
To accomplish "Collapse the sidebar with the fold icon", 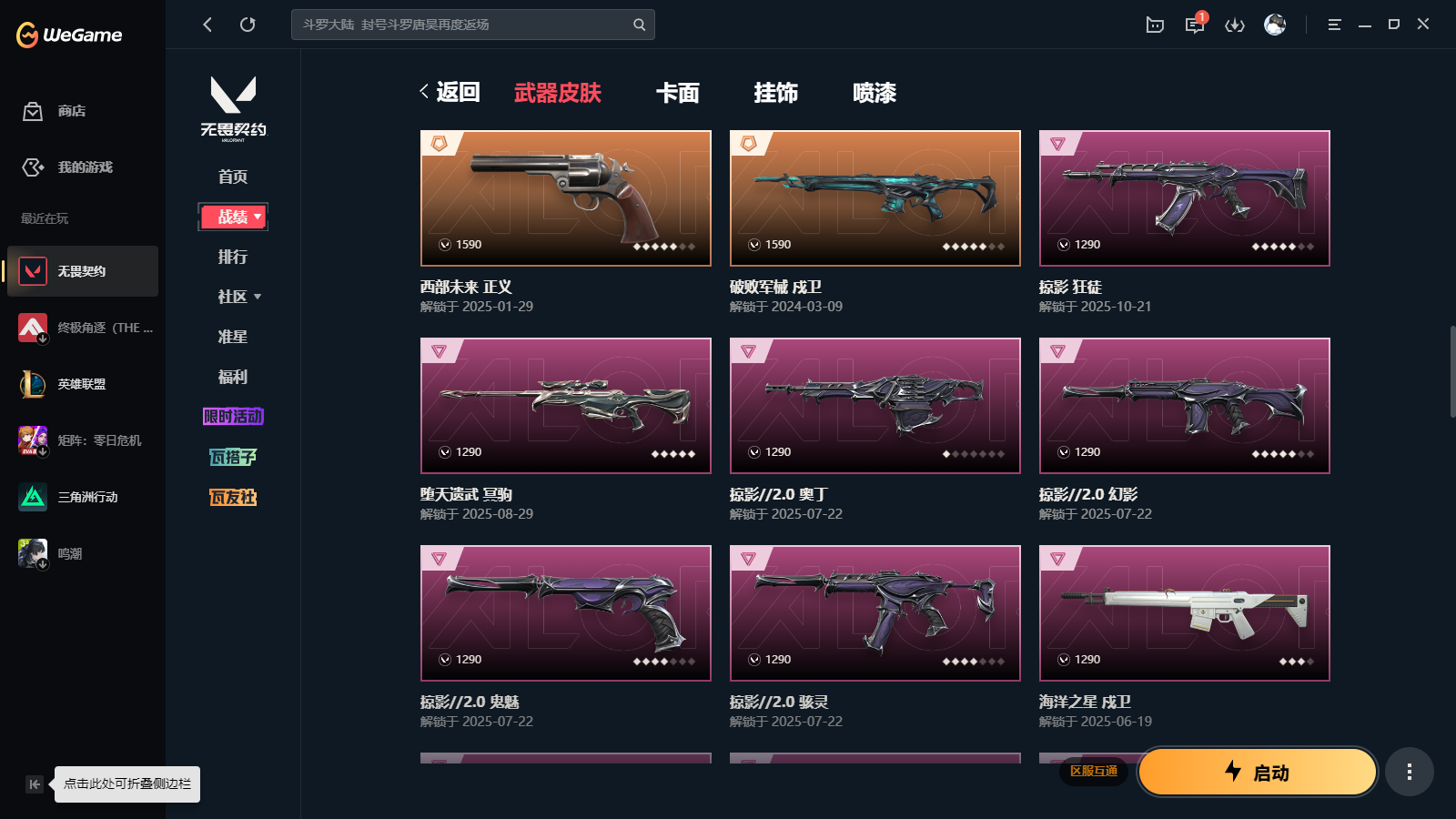I will (x=35, y=784).
